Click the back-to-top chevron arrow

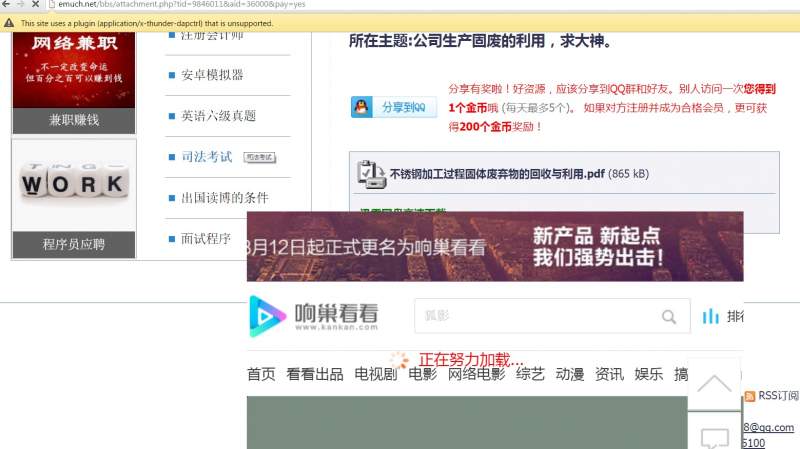[x=714, y=384]
